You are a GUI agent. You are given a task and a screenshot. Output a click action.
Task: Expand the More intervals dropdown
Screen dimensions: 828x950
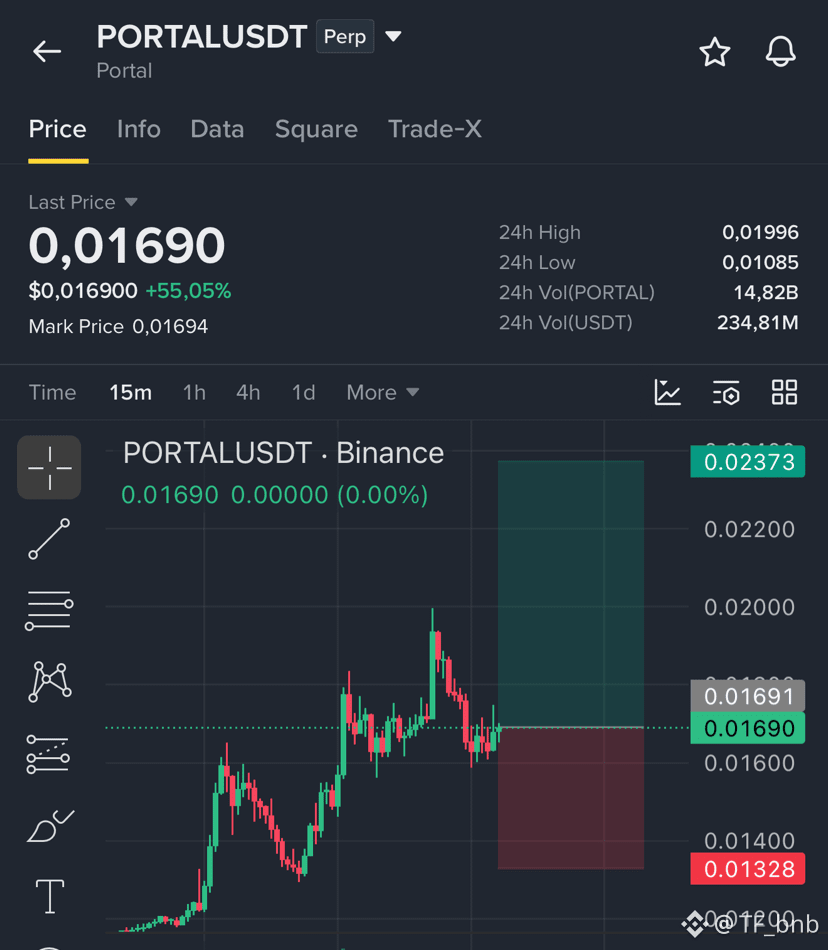point(382,393)
